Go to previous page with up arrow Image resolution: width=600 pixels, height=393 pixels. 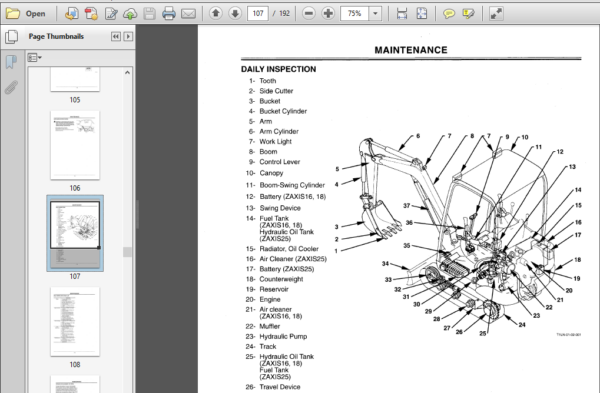click(x=216, y=14)
